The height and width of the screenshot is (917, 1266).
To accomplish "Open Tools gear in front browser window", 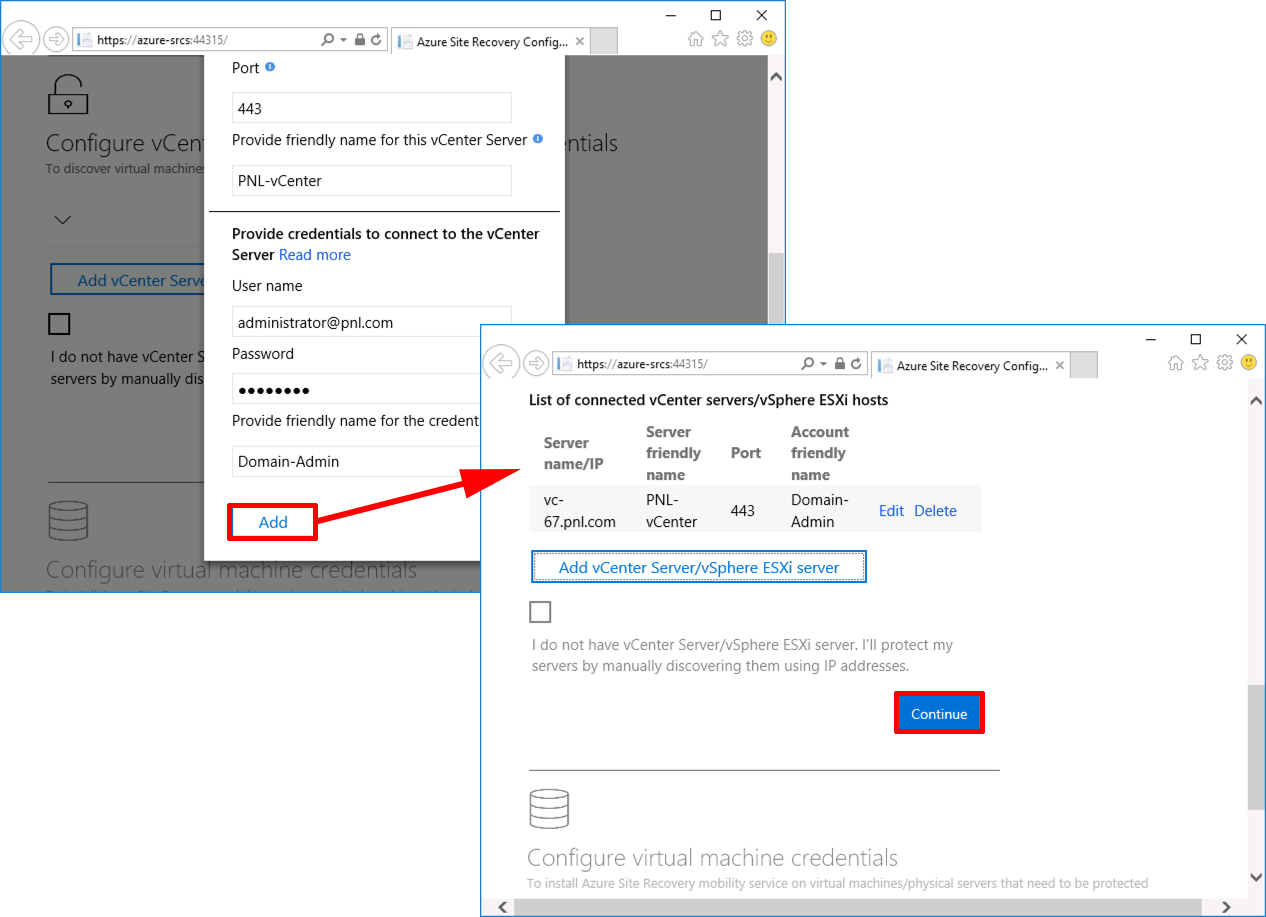I will 1224,363.
